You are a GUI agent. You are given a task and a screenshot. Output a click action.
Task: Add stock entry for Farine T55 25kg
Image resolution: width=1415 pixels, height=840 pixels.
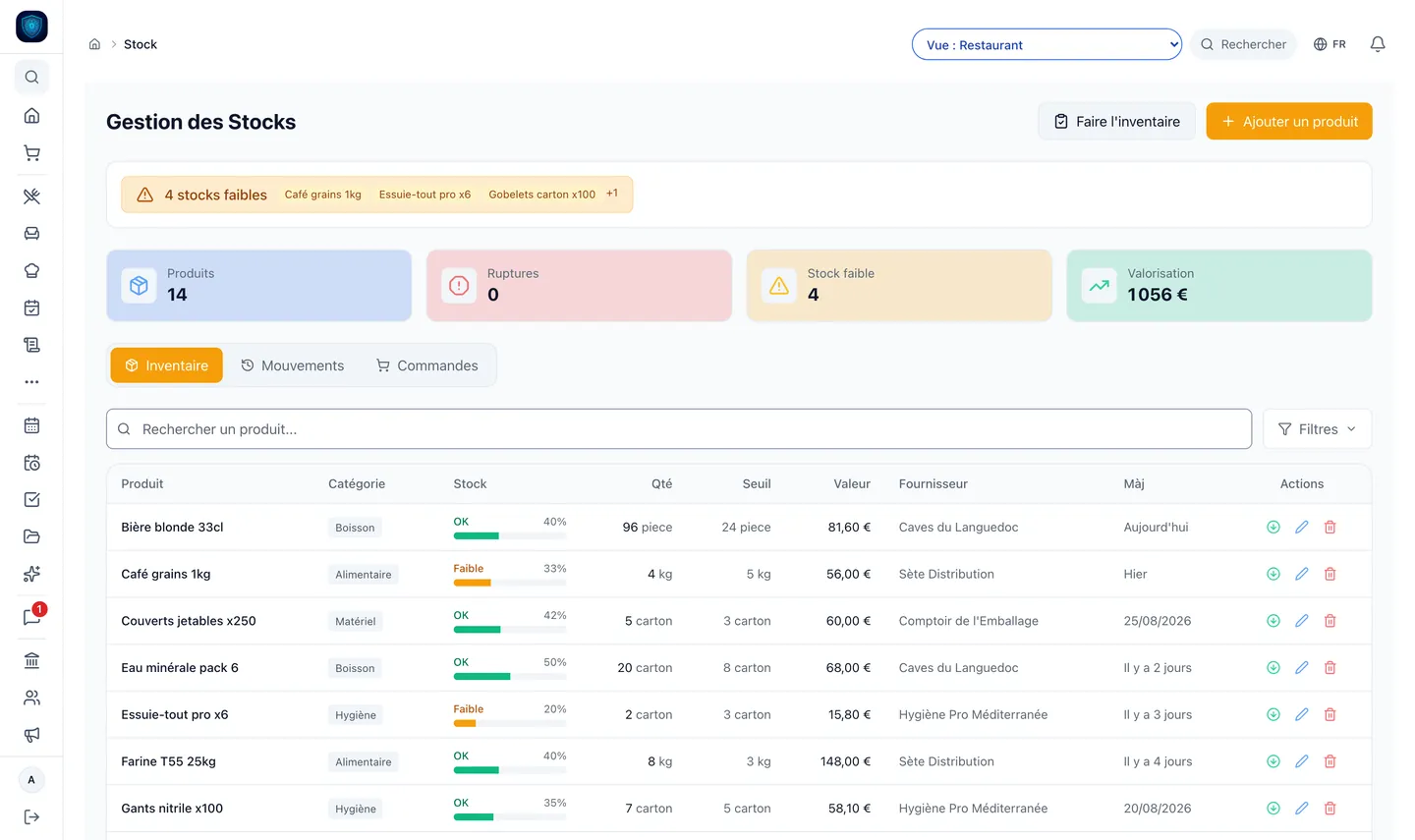point(1273,761)
